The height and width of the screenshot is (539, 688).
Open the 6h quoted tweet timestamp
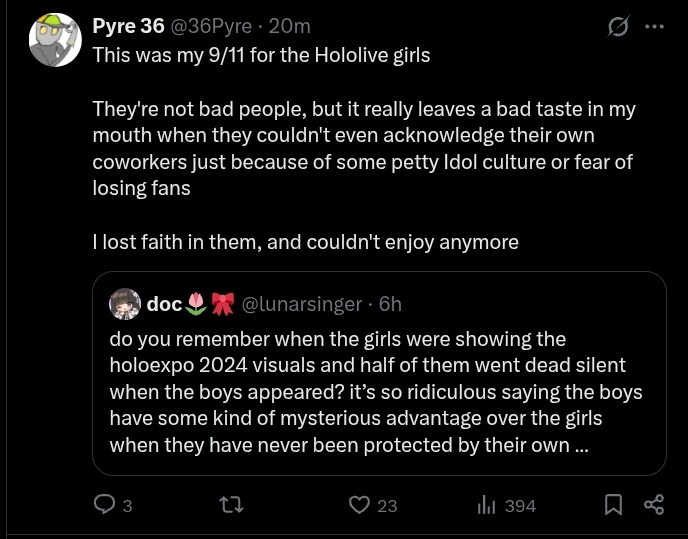pos(390,304)
